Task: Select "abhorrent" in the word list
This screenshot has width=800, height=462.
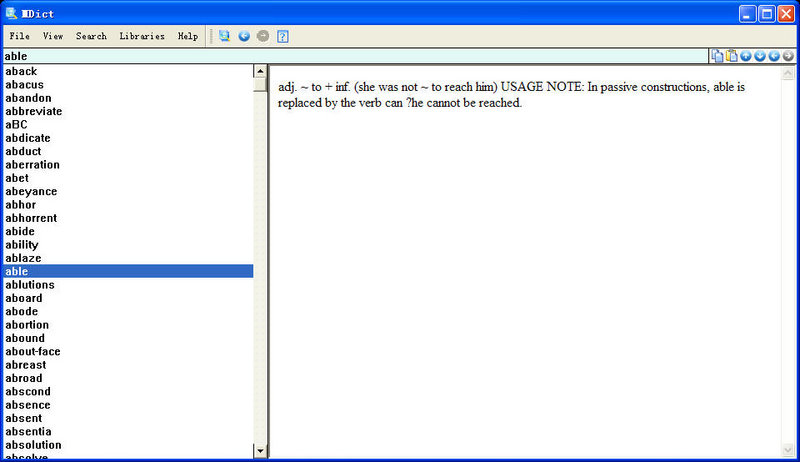Action: pyautogui.click(x=31, y=218)
